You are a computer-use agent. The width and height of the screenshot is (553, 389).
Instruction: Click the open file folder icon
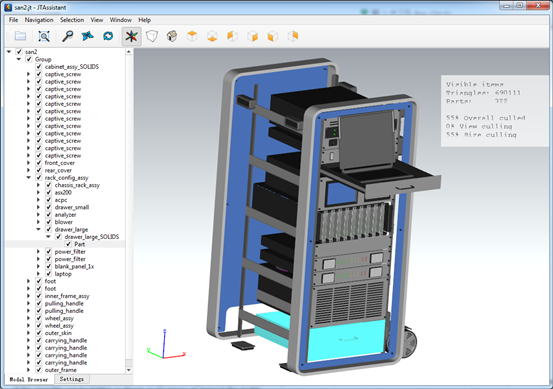click(20, 36)
